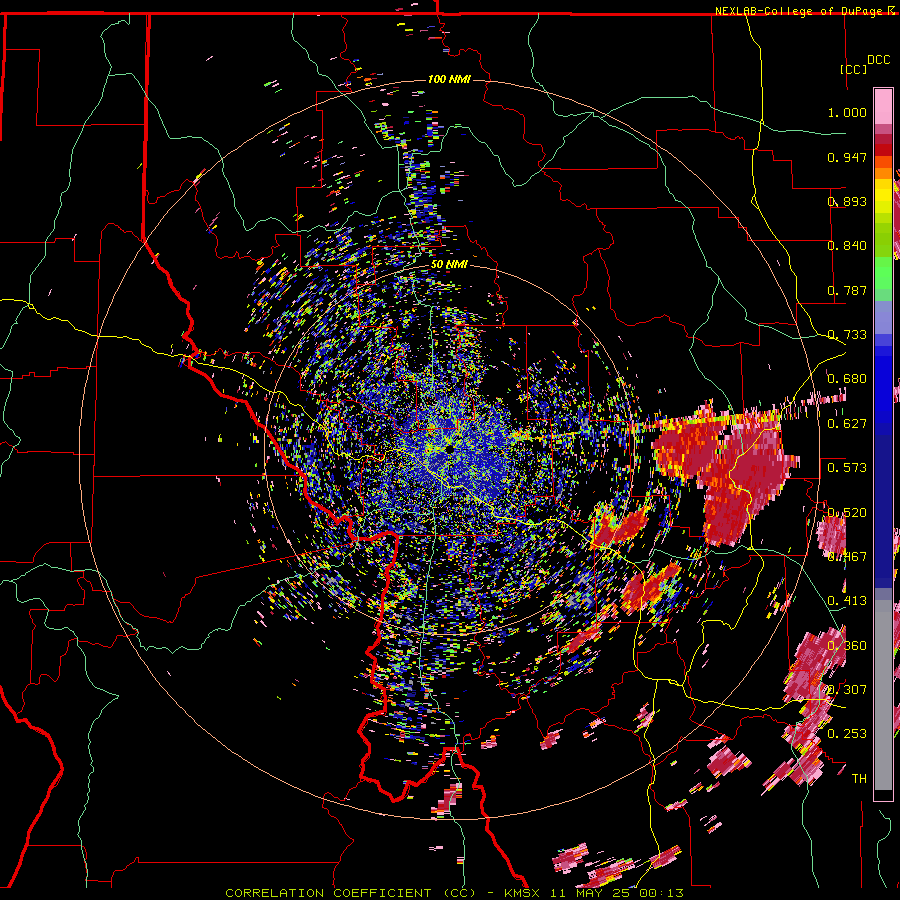Click the 0.733 color scale value
900x900 pixels.
[x=847, y=335]
